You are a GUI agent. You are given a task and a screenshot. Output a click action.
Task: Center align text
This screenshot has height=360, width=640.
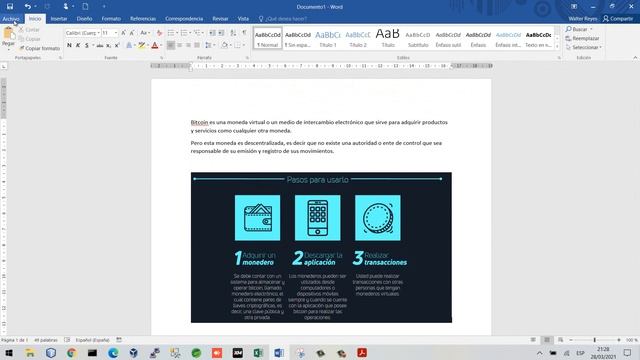180,45
